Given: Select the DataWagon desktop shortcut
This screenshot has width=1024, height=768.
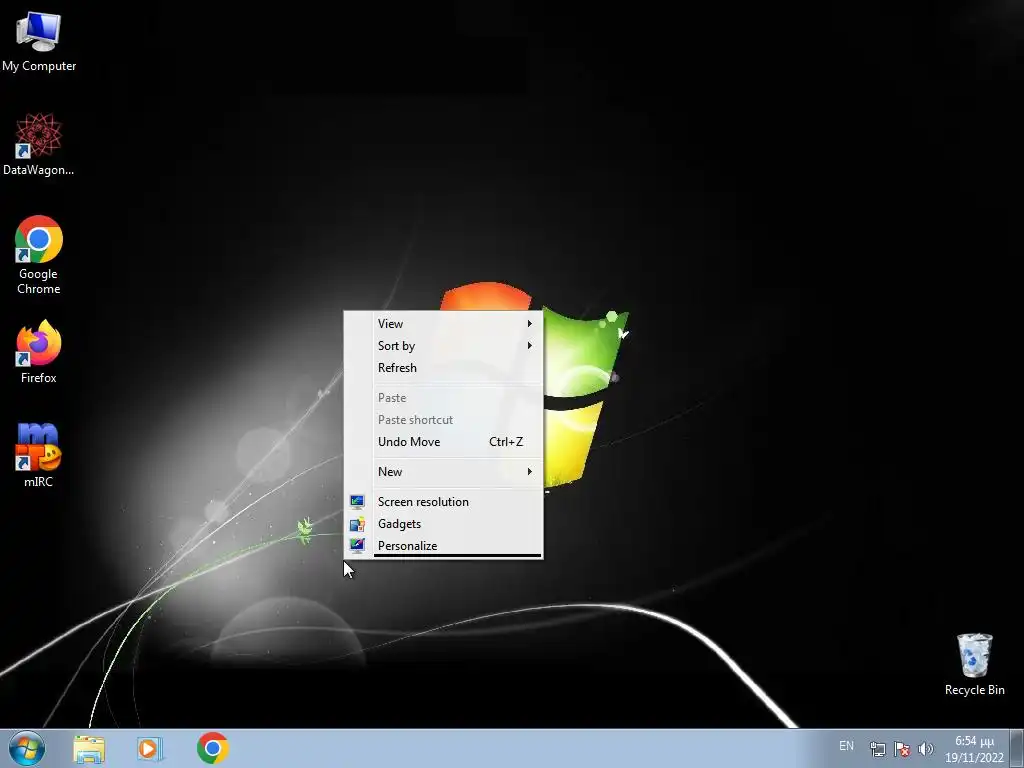Looking at the screenshot, I should (39, 144).
